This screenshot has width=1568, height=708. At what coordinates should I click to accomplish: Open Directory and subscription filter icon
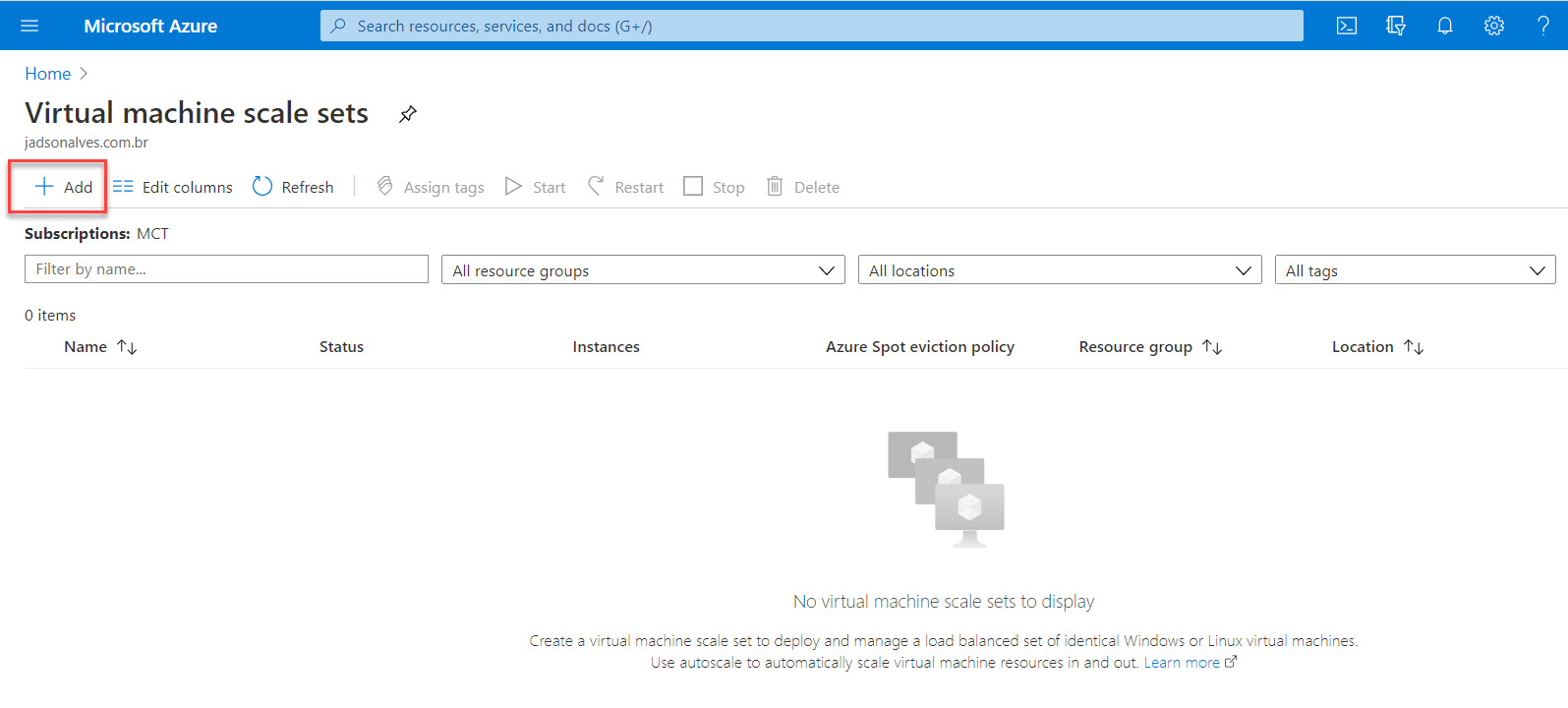coord(1396,26)
